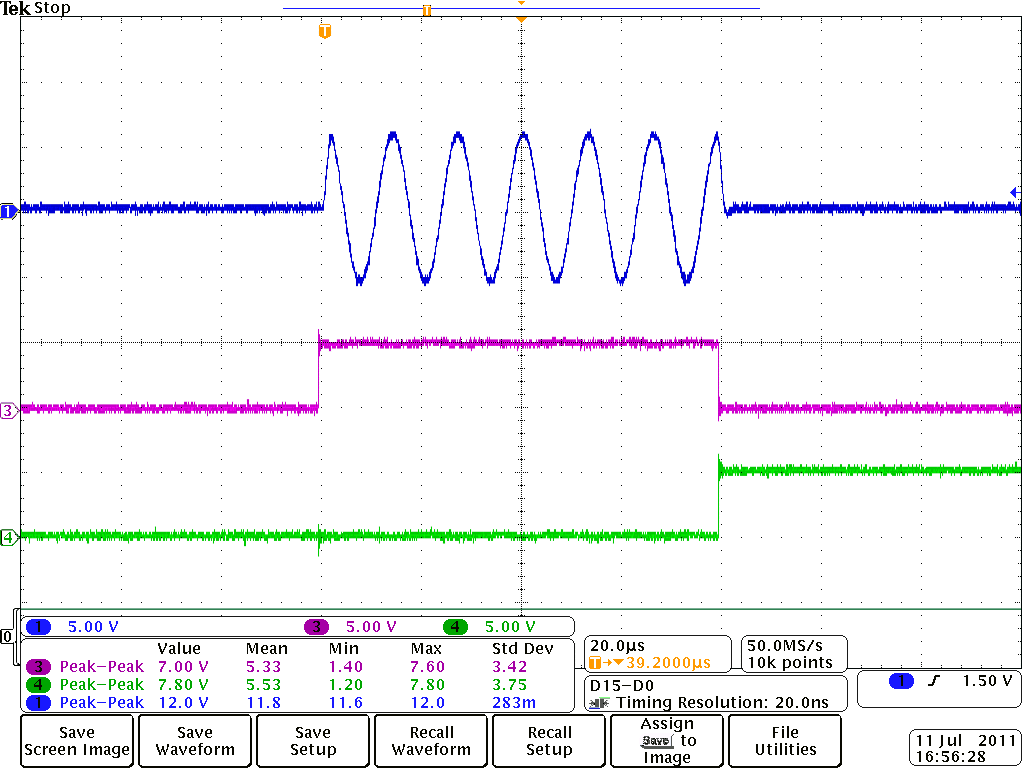Click the 1.50 V trigger level value

pyautogui.click(x=987, y=681)
